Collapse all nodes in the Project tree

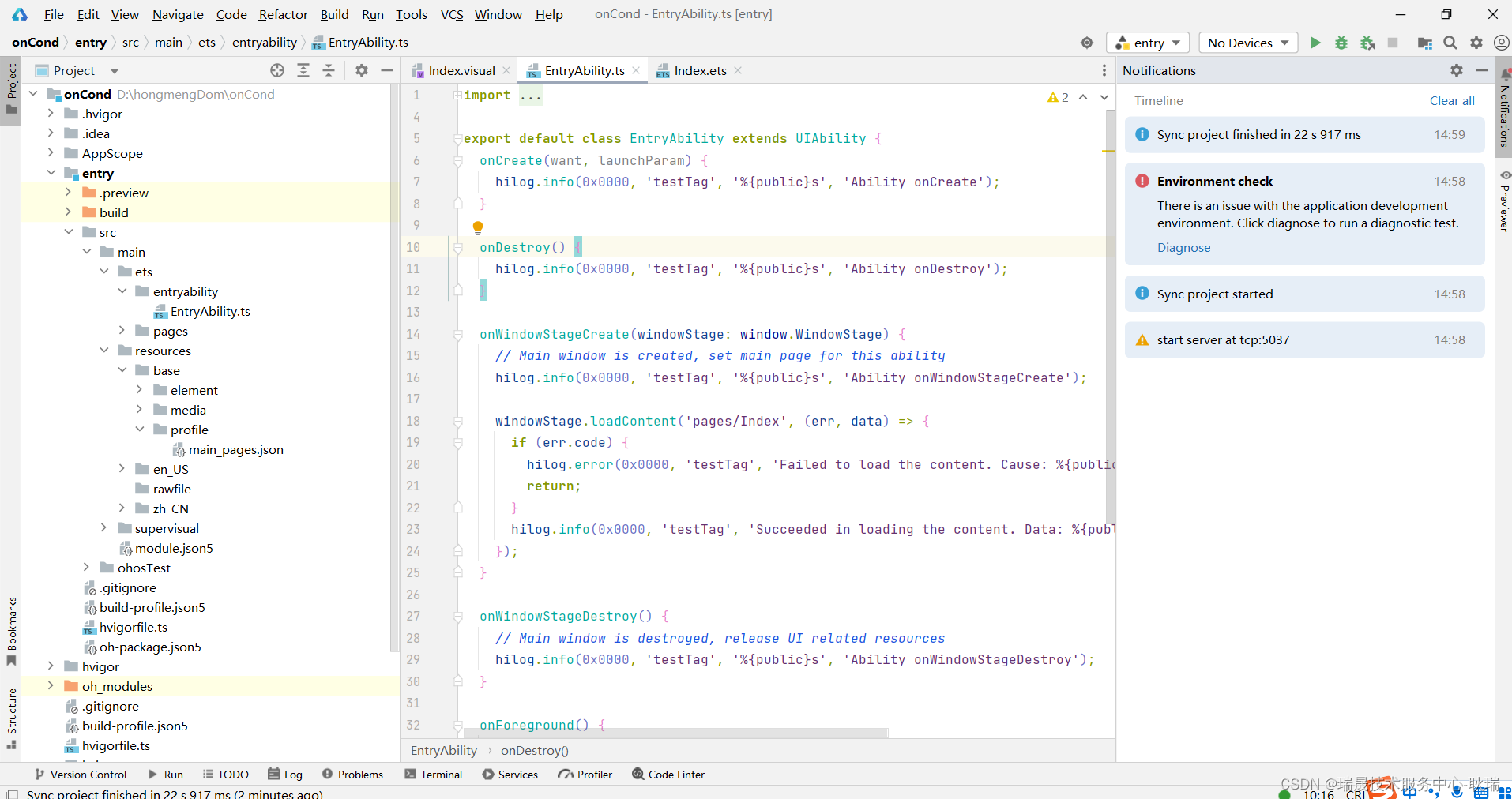click(x=329, y=70)
